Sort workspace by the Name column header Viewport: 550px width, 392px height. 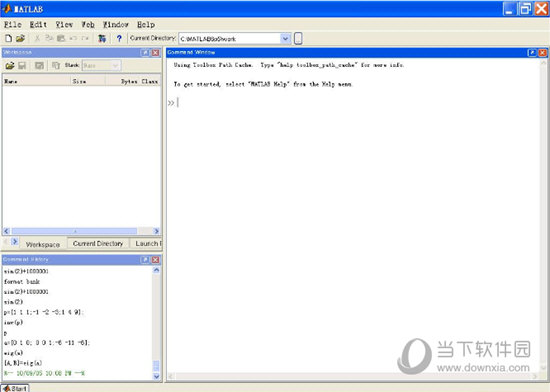coord(37,81)
